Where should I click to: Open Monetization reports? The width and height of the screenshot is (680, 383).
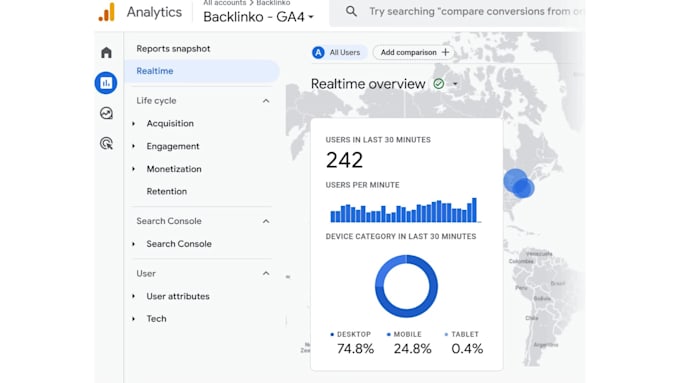click(174, 169)
